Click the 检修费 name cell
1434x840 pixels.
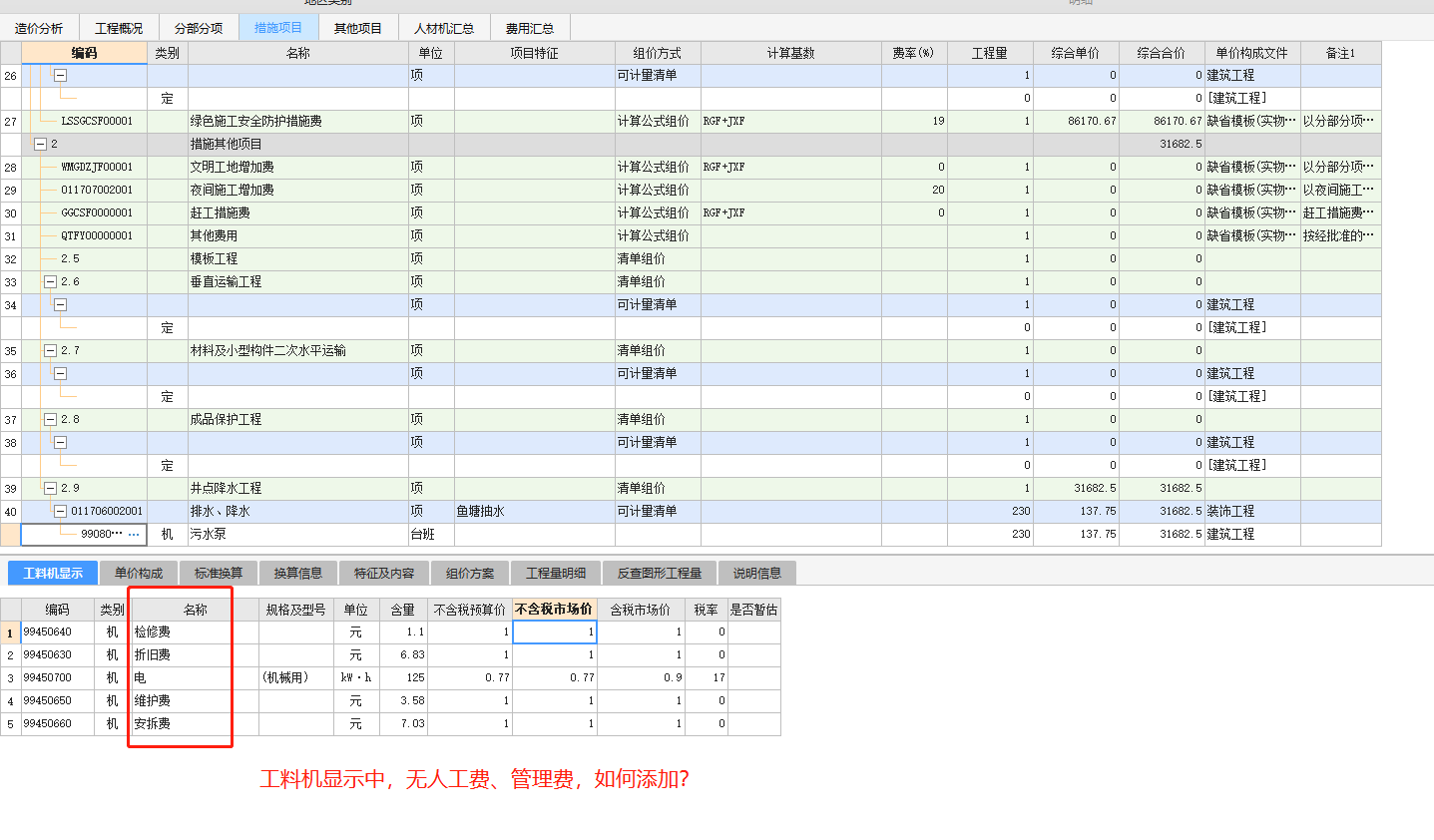tap(195, 631)
